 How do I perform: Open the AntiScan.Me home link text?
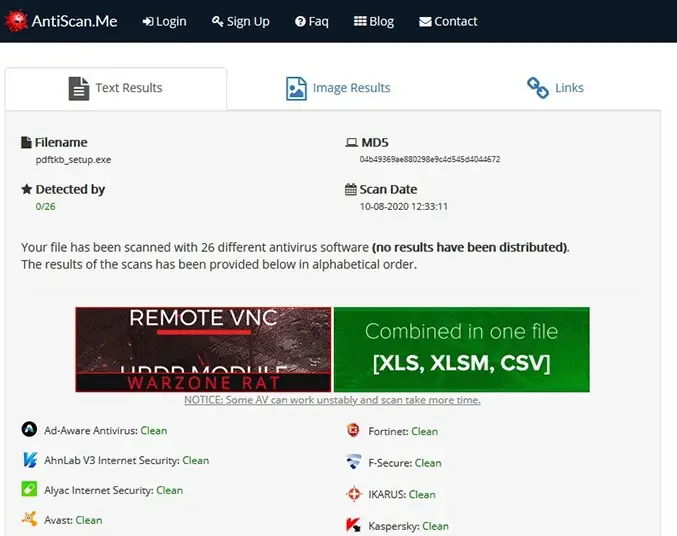coord(74,21)
